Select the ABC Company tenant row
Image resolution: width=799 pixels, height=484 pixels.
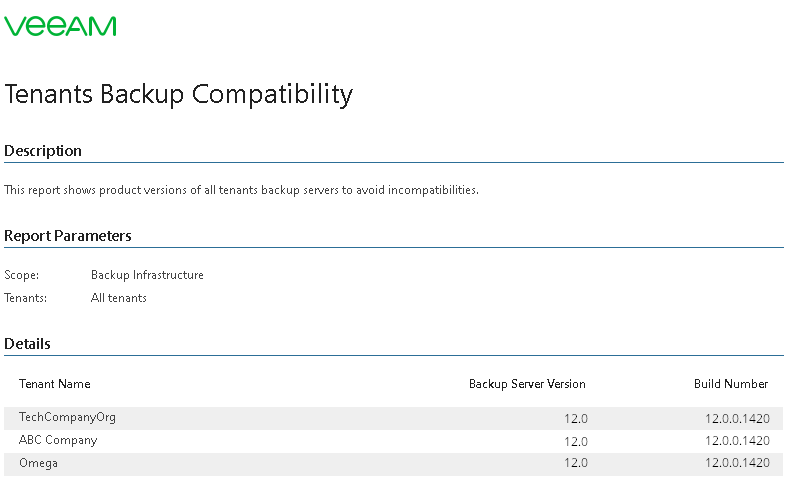tap(393, 441)
